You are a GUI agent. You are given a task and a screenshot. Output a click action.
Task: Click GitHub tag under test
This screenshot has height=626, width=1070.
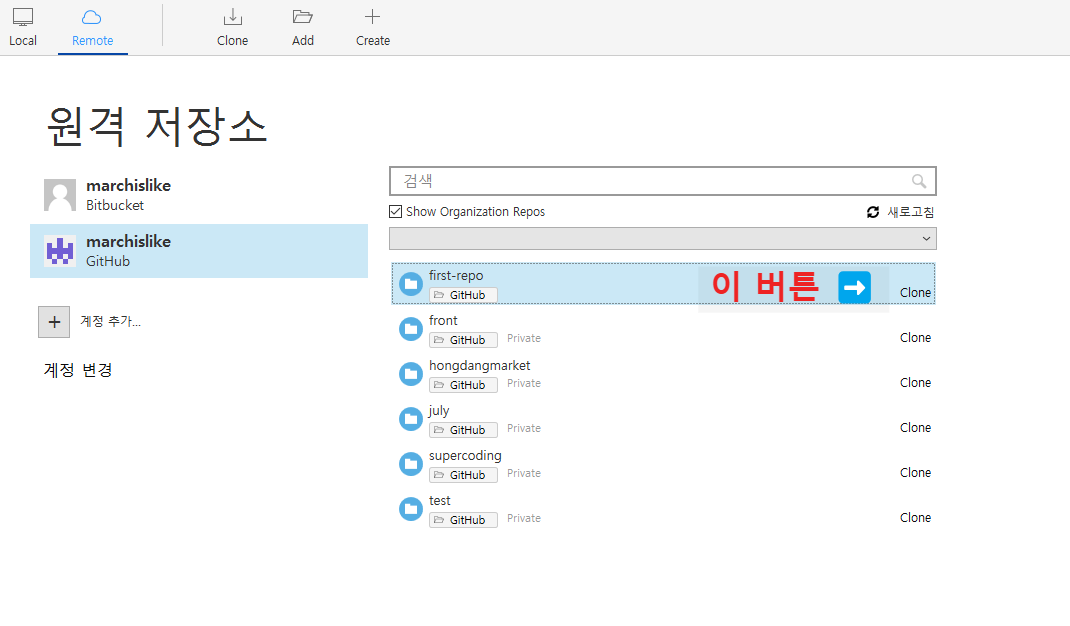tap(463, 520)
